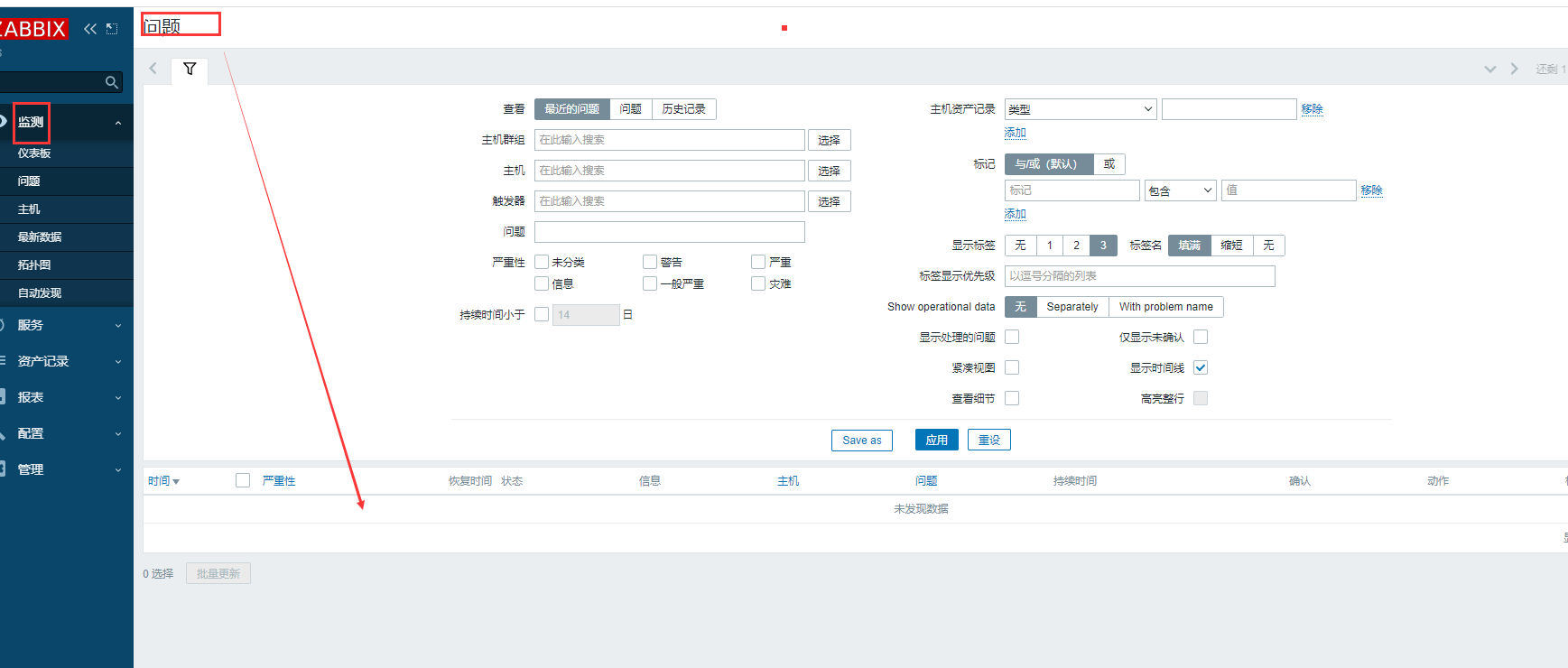The width and height of the screenshot is (1568, 668).
Task: Click 添加 link under 主机资产记录
Action: click(x=1016, y=133)
